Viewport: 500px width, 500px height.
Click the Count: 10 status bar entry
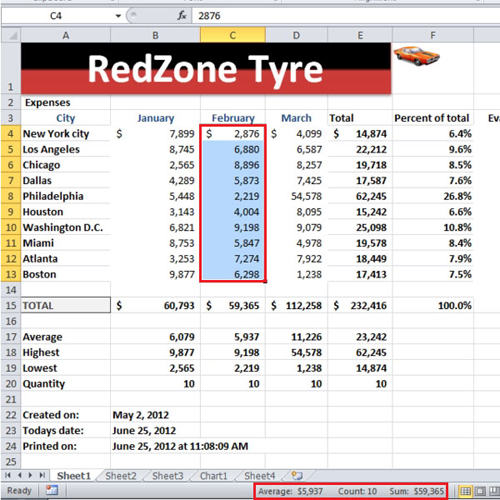point(357,491)
